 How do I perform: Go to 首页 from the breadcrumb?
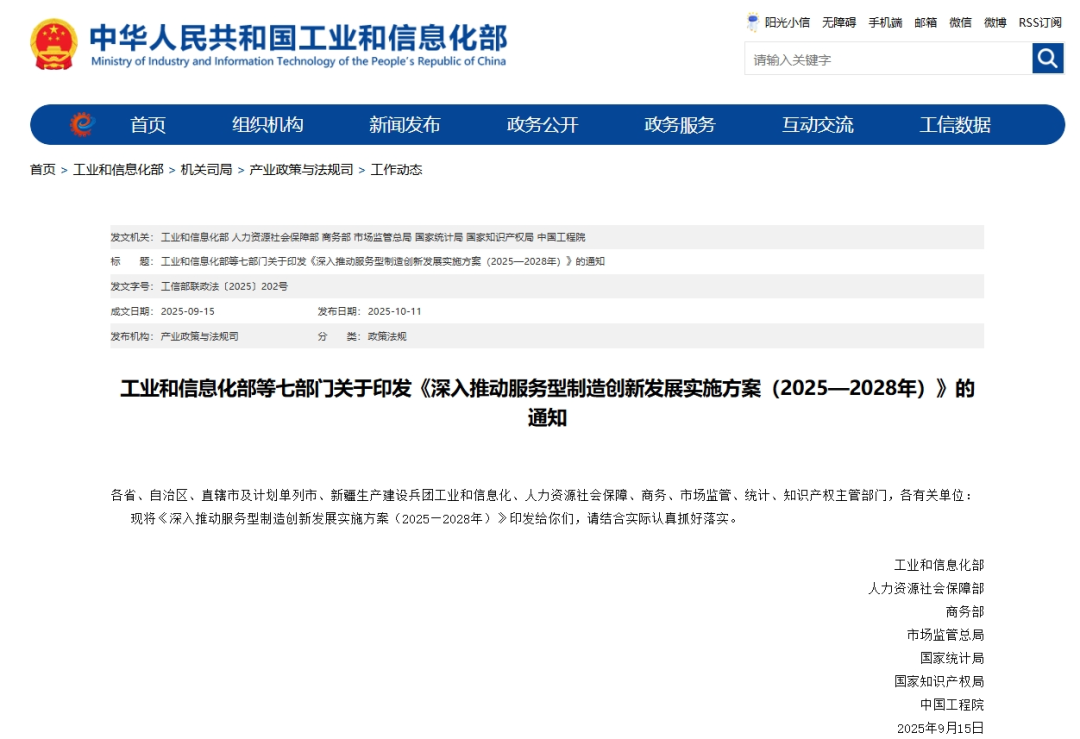click(41, 169)
